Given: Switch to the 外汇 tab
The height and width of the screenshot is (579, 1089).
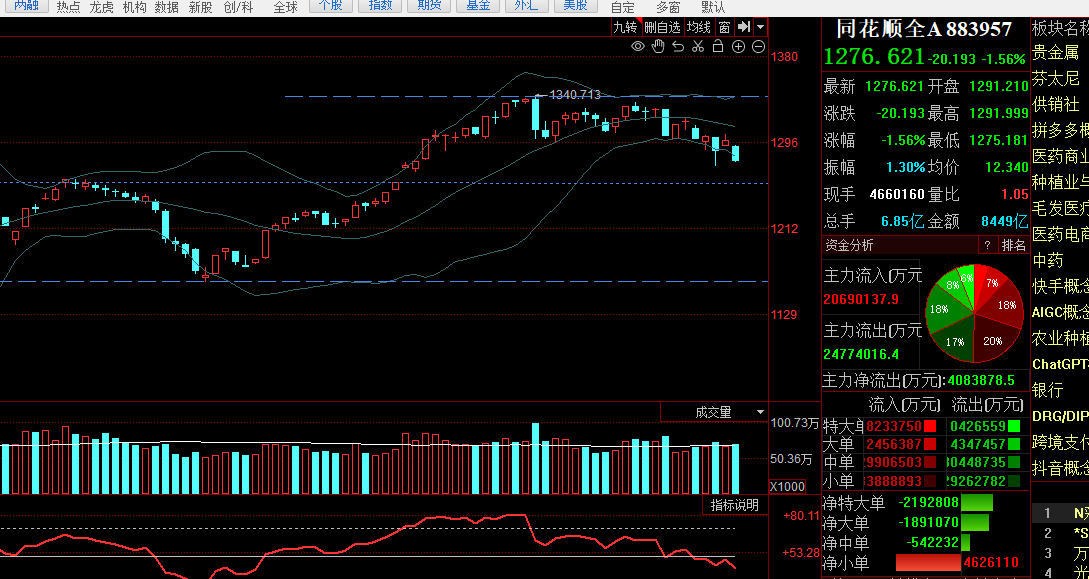Looking at the screenshot, I should pyautogui.click(x=526, y=6).
